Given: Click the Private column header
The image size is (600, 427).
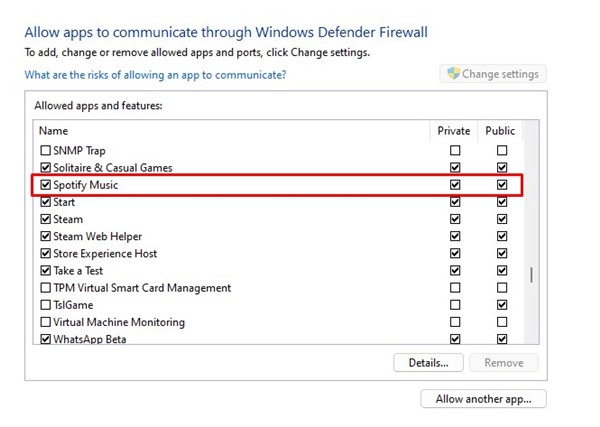Looking at the screenshot, I should tap(454, 130).
